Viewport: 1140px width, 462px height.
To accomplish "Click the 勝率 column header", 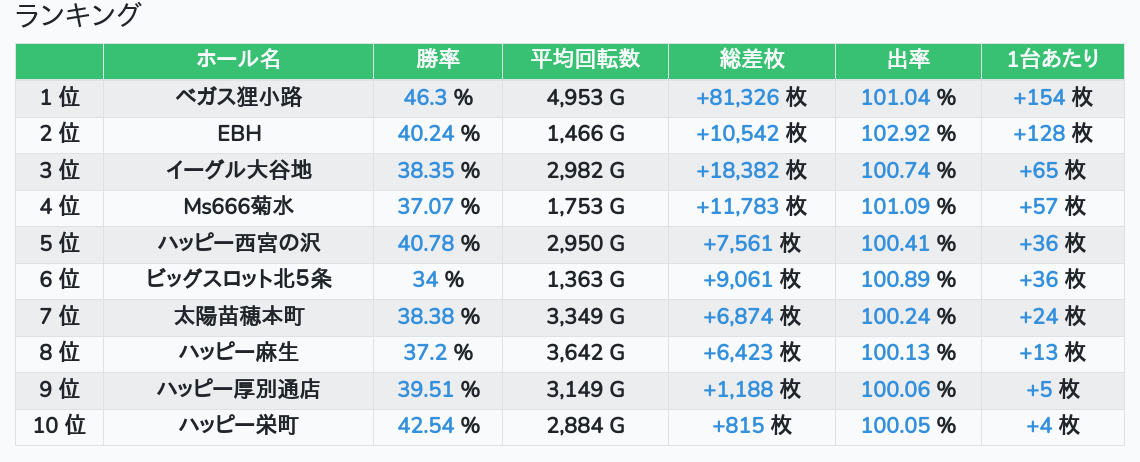I will (x=438, y=60).
